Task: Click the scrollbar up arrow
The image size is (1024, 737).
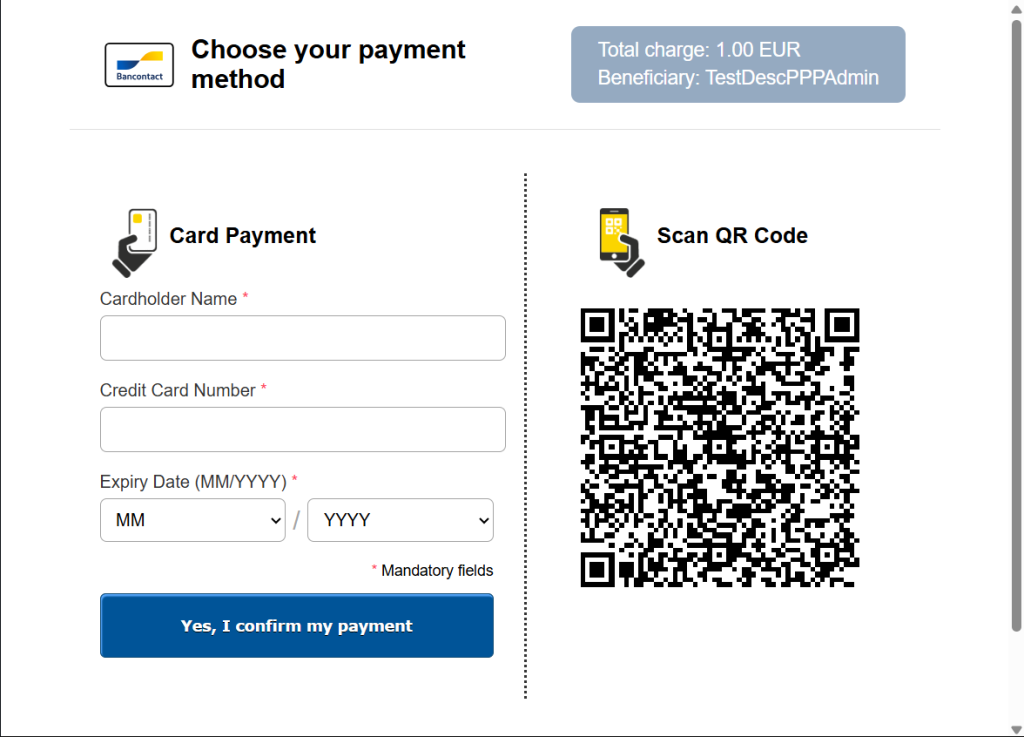Action: [x=1016, y=8]
